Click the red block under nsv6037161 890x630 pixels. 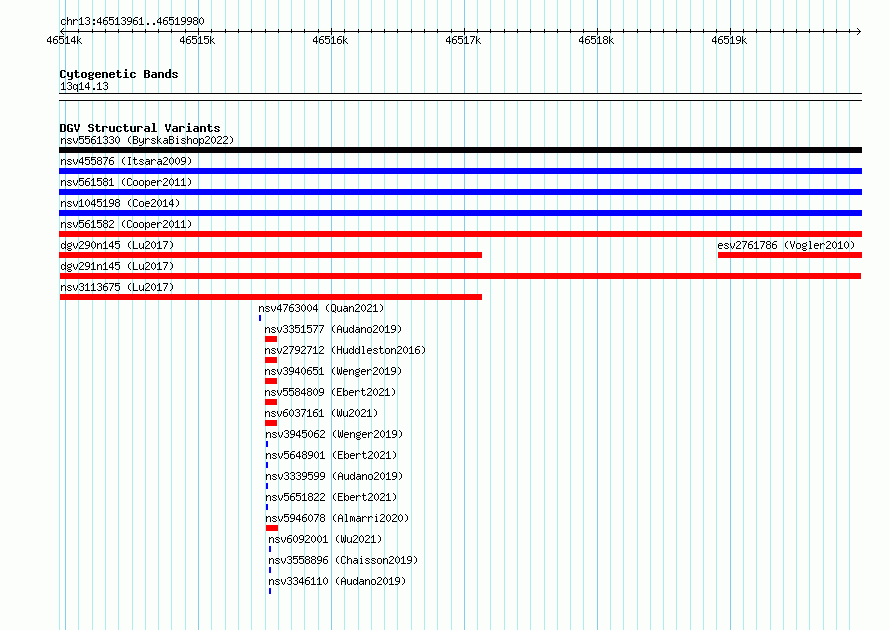[271, 423]
